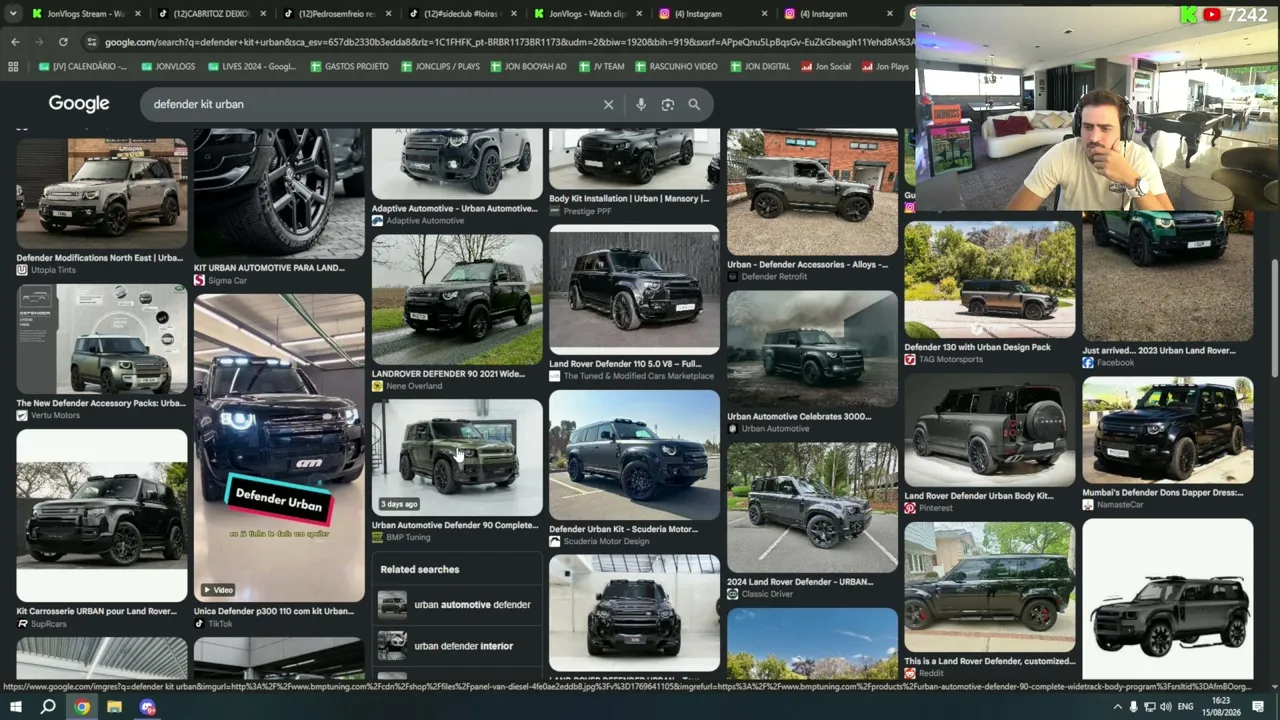This screenshot has height=720, width=1280.
Task: Click the Google logo
Action: pyautogui.click(x=79, y=104)
